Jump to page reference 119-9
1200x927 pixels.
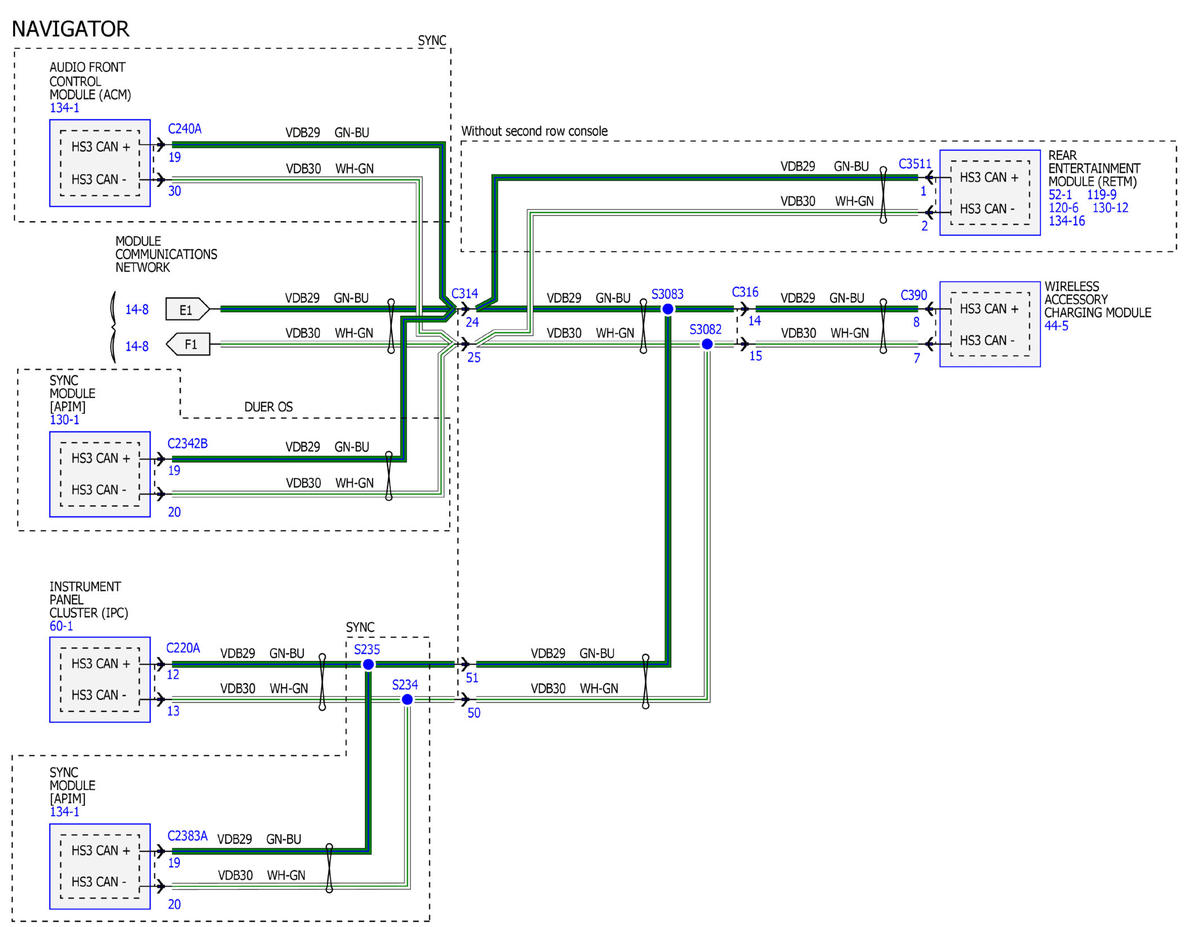[1104, 195]
